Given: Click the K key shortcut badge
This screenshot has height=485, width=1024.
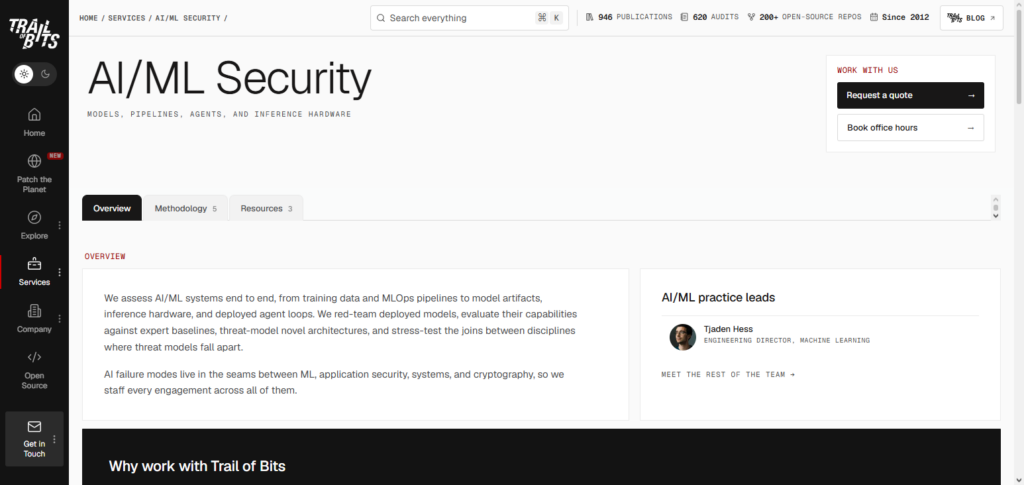Looking at the screenshot, I should pyautogui.click(x=556, y=18).
